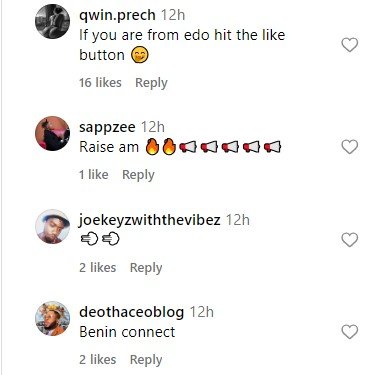View the 16 likes list
This screenshot has width=382, height=375.
click(100, 82)
